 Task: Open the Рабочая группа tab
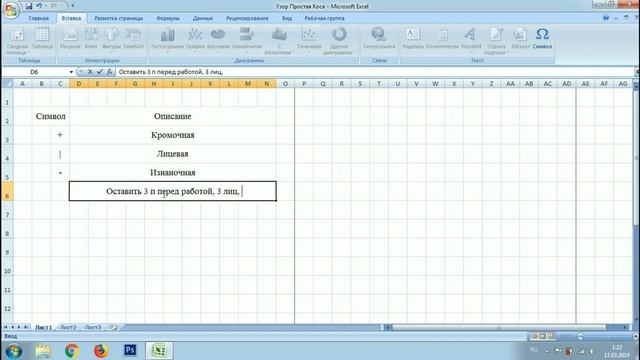pyautogui.click(x=324, y=18)
